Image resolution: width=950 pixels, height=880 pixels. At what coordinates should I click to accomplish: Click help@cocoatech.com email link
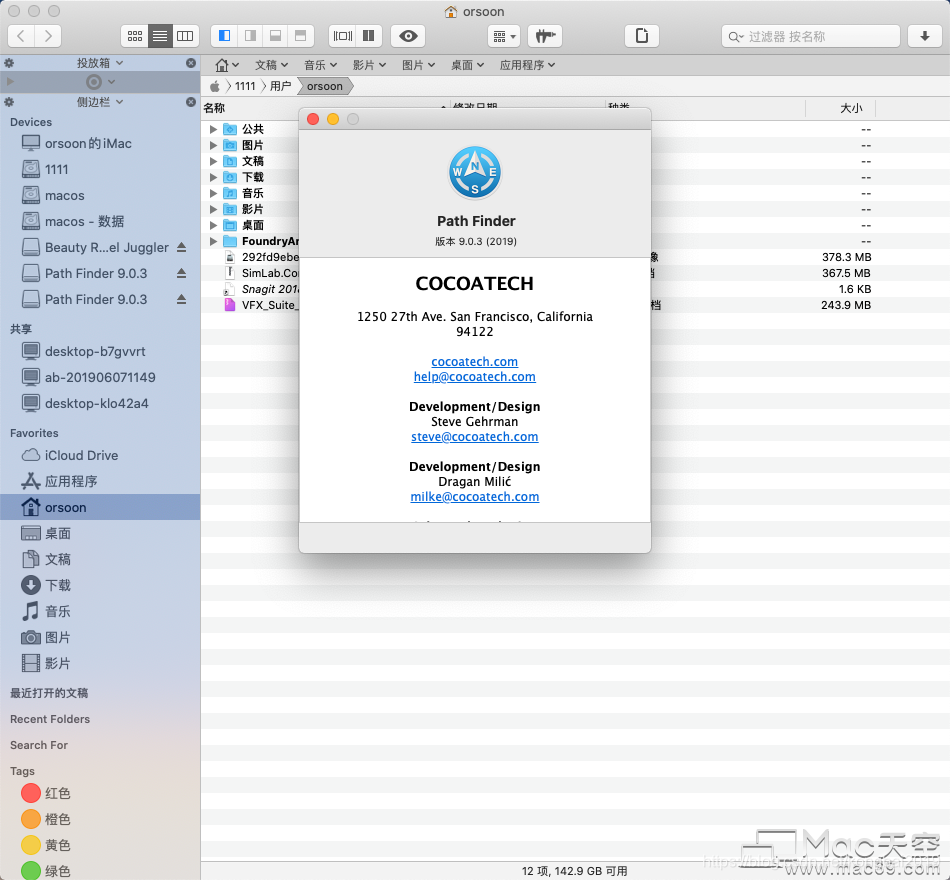(474, 377)
